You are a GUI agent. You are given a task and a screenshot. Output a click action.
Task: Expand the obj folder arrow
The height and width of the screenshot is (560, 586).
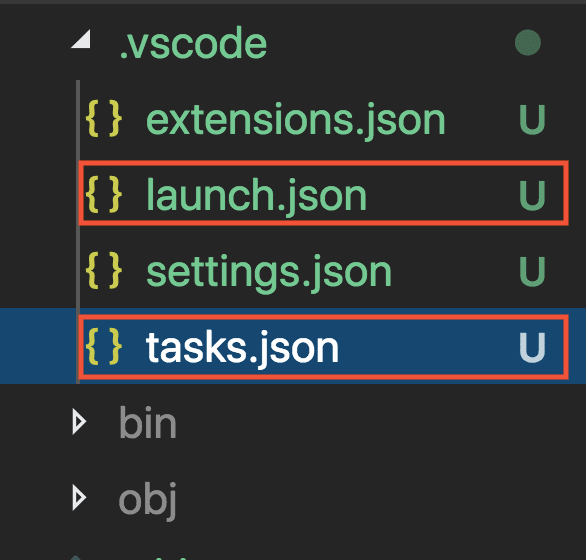coord(79,498)
